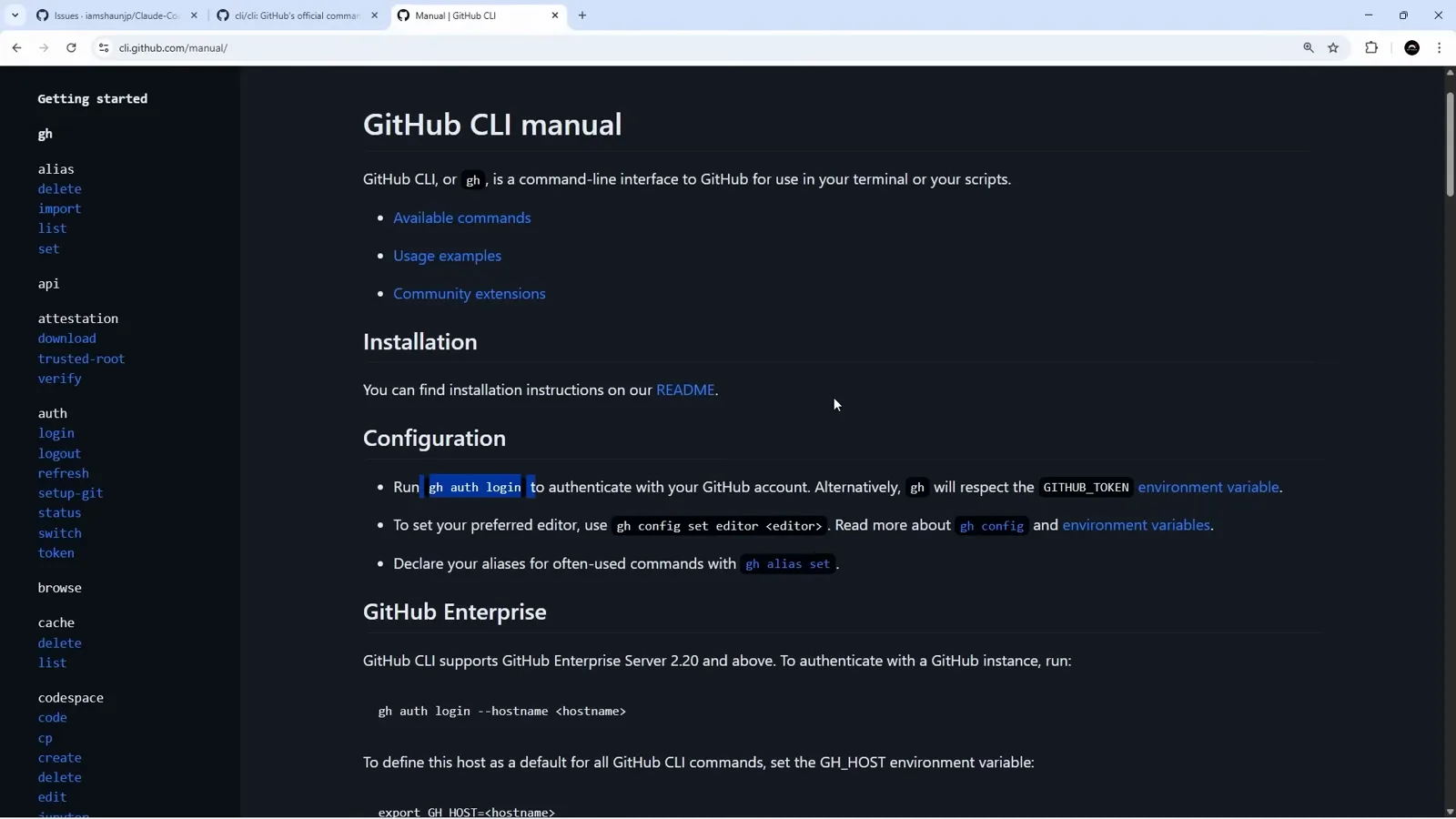
Task: Open the codespace sidebar heading
Action: pos(70,698)
